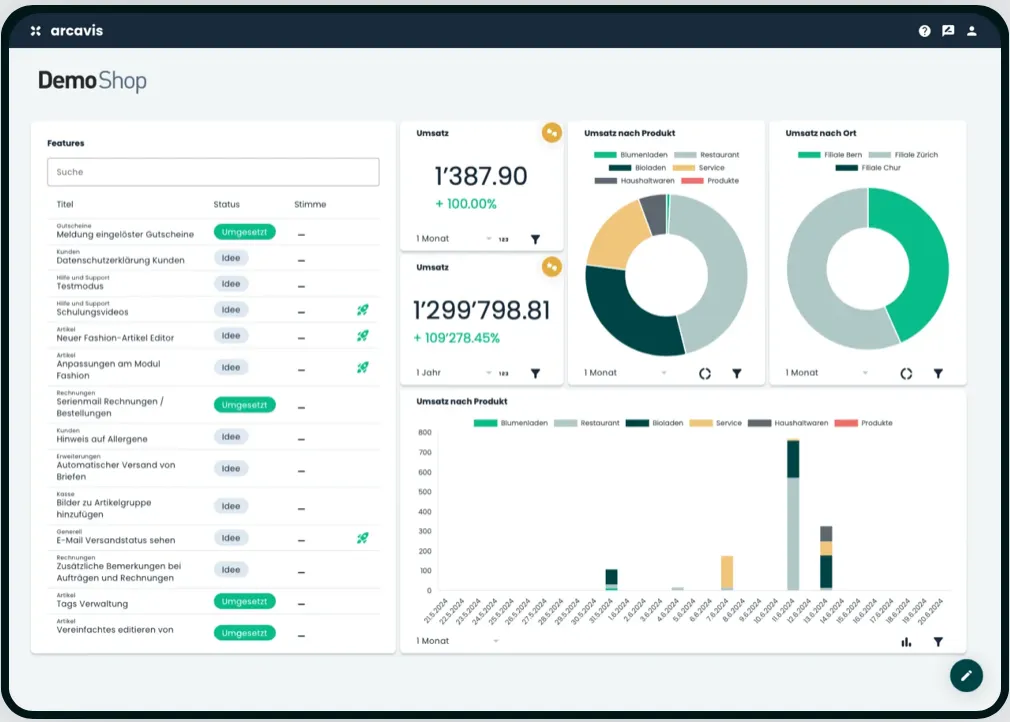The width and height of the screenshot is (1010, 722).
Task: Open the 1 Jahr period dropdown
Action: pyautogui.click(x=454, y=373)
